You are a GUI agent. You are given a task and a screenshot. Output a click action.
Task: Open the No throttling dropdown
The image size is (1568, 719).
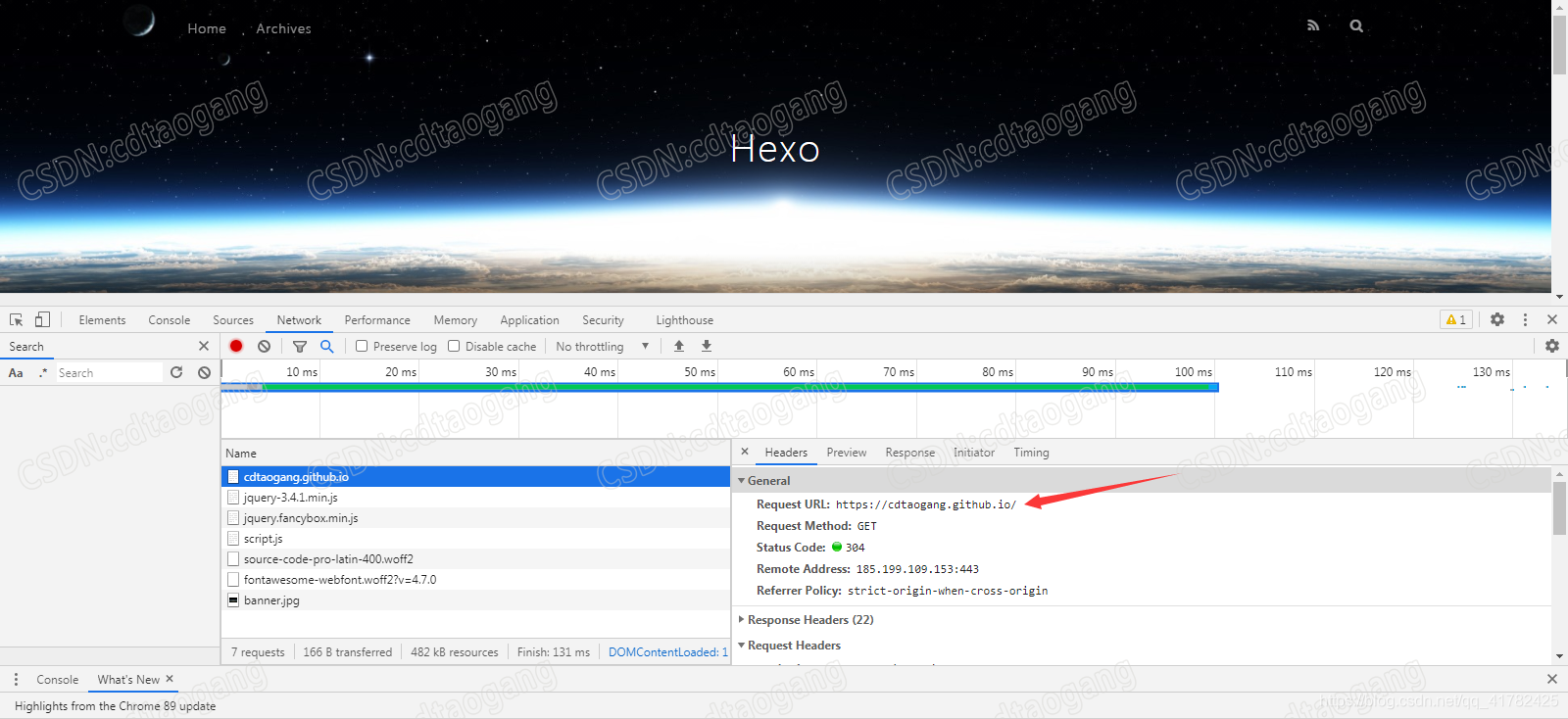[602, 346]
